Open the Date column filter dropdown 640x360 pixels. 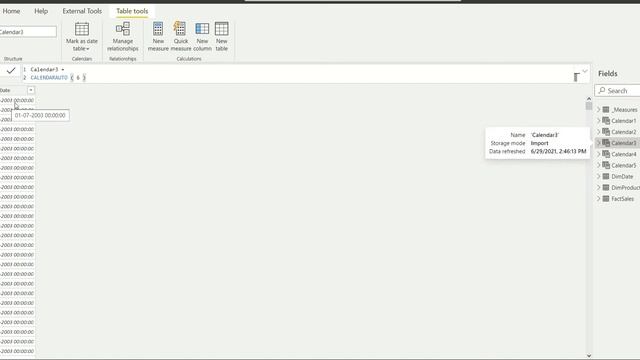coord(31,90)
